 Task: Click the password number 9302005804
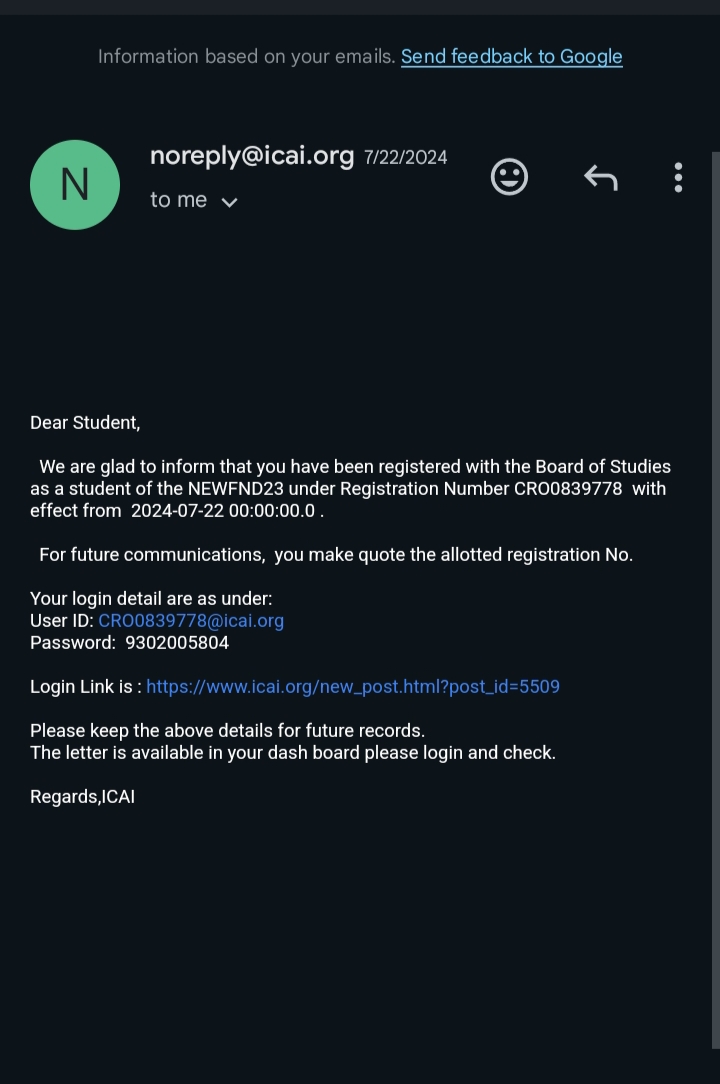(x=177, y=643)
